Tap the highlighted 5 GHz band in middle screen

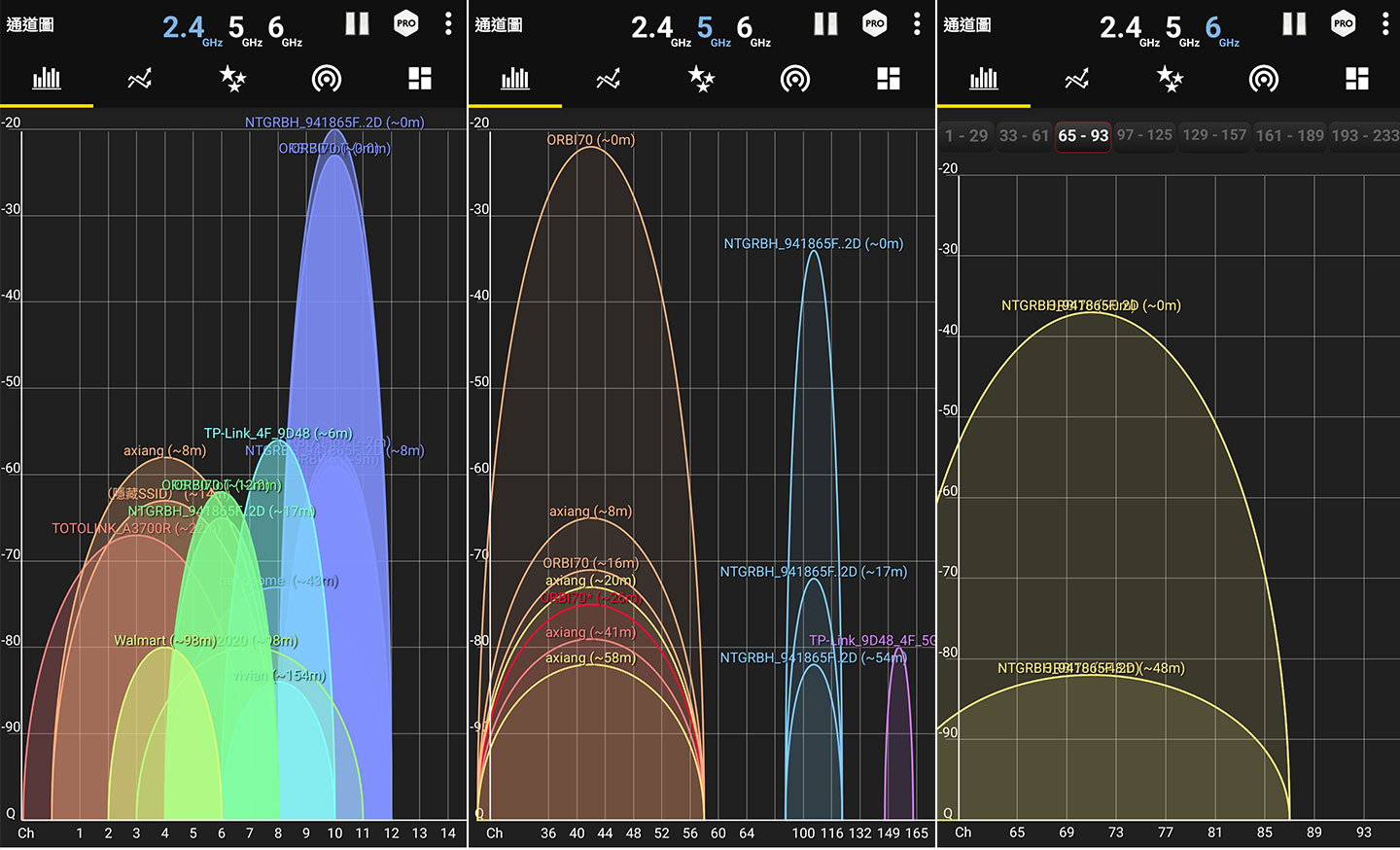713,29
